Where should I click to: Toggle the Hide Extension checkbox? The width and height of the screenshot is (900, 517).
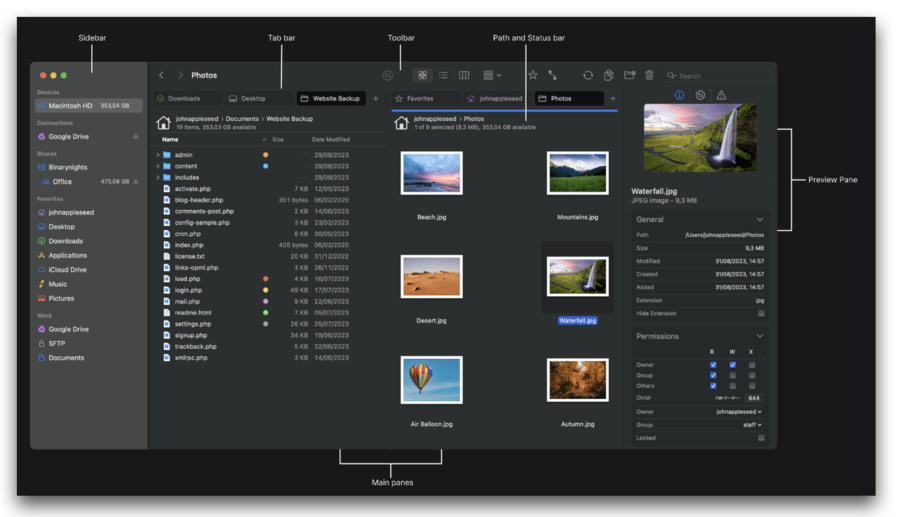(x=761, y=313)
